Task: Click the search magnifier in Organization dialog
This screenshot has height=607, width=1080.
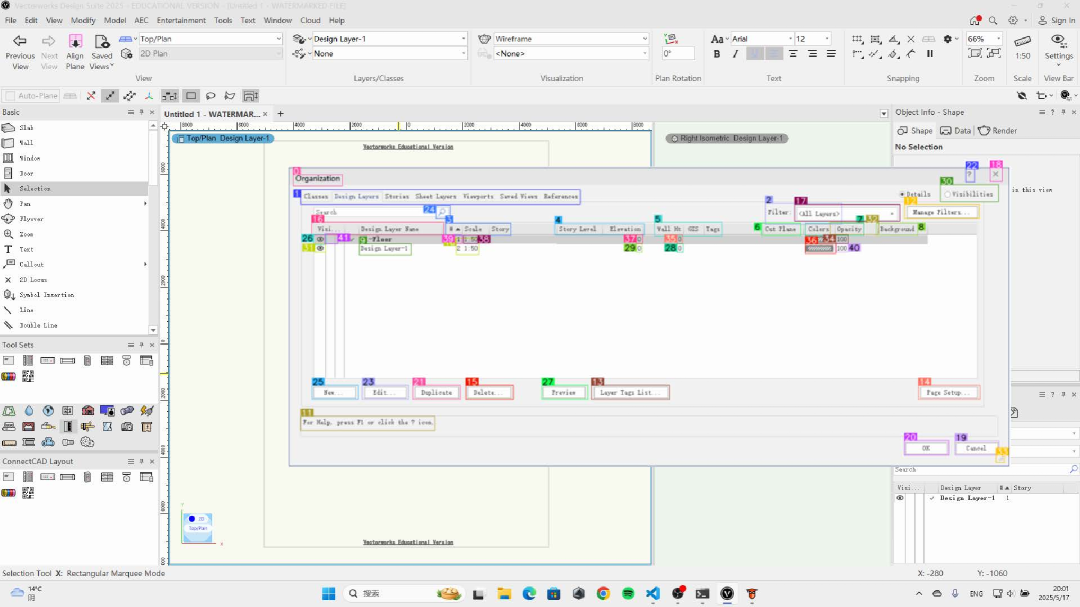Action: [x=442, y=212]
